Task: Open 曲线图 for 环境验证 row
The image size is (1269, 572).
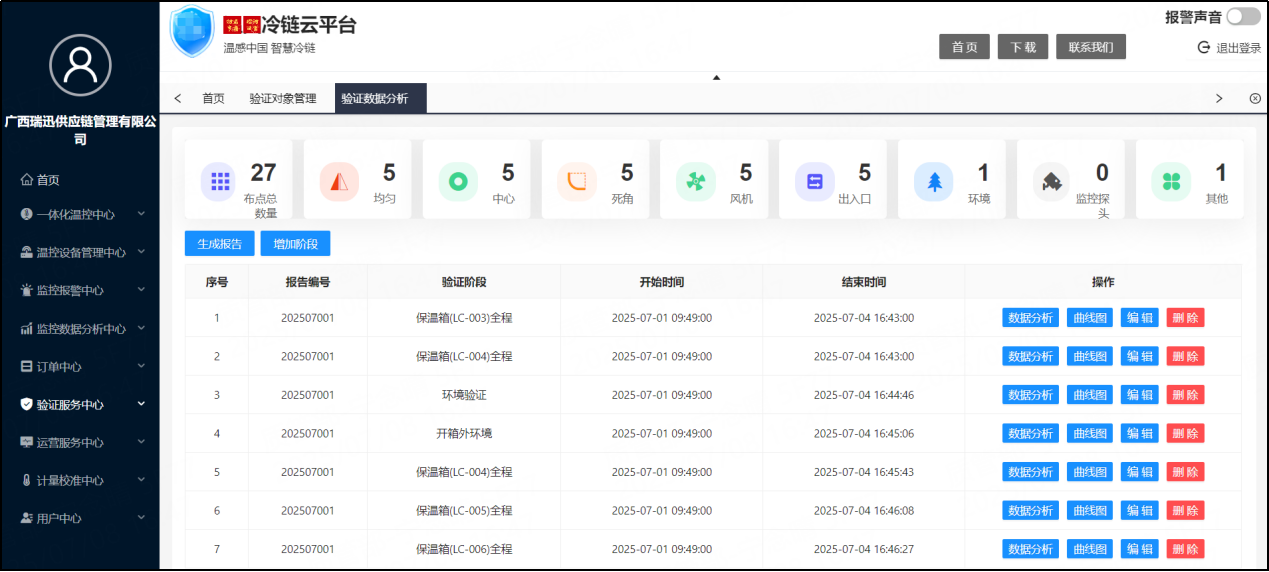Action: click(x=1089, y=395)
